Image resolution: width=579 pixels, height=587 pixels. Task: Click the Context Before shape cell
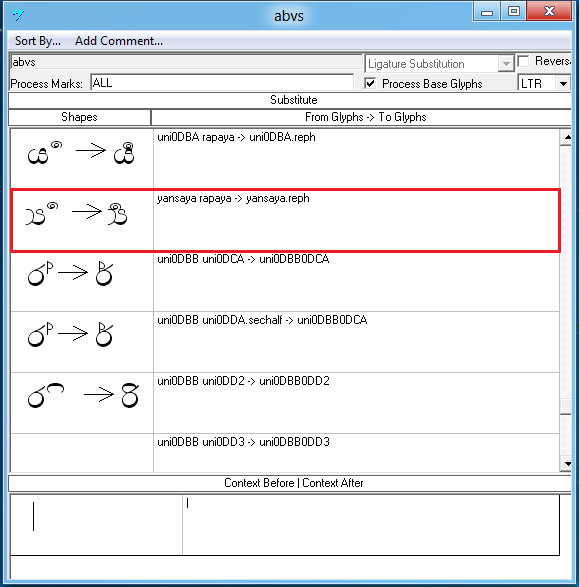[x=97, y=524]
